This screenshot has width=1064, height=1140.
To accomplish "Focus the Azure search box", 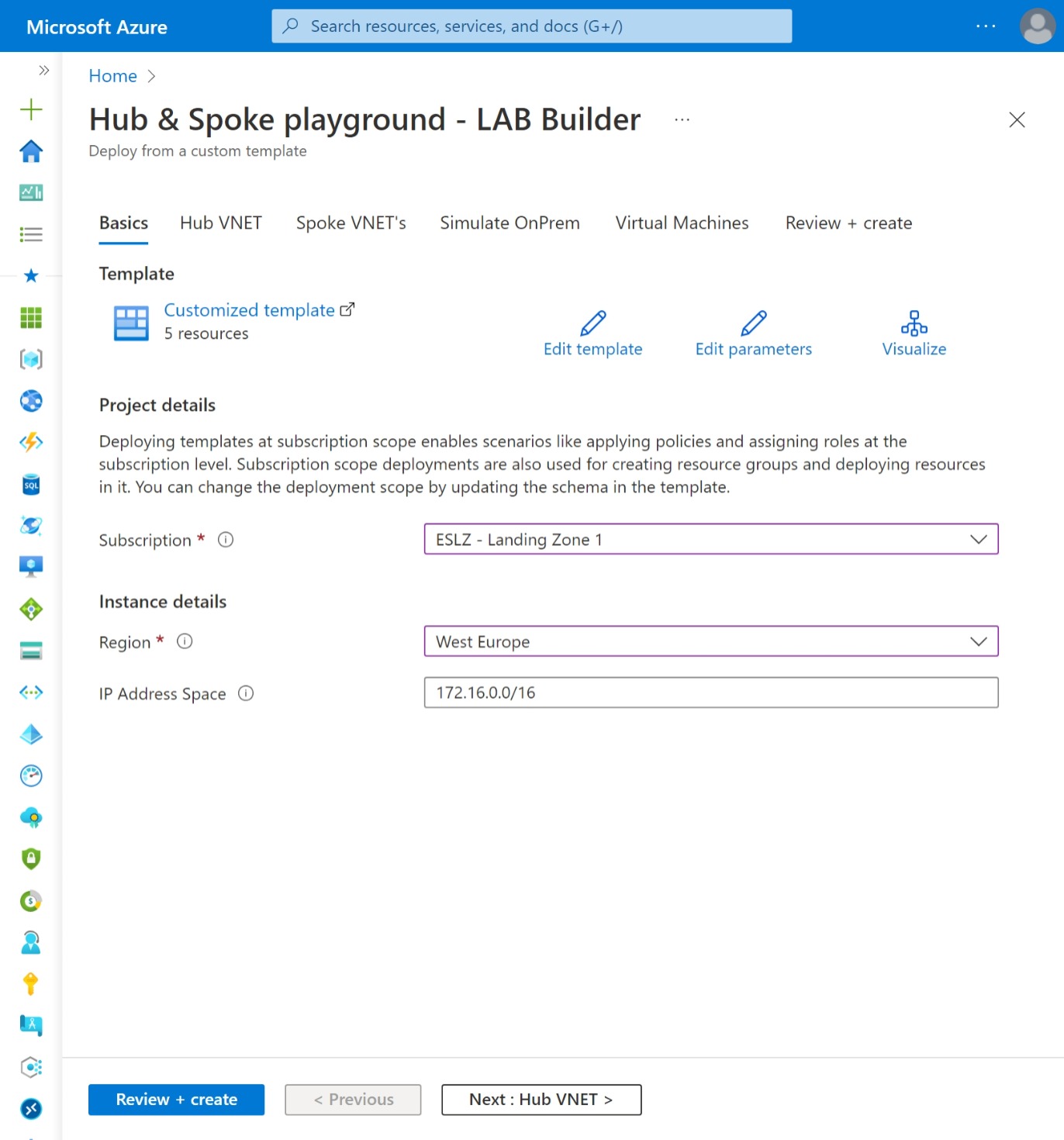I will pos(532,26).
